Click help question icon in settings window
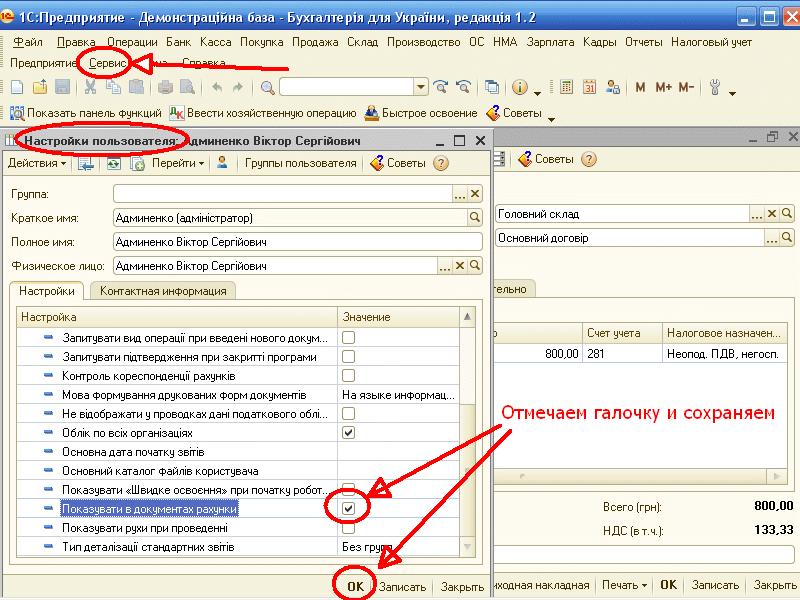The width and height of the screenshot is (800, 600). pyautogui.click(x=441, y=163)
